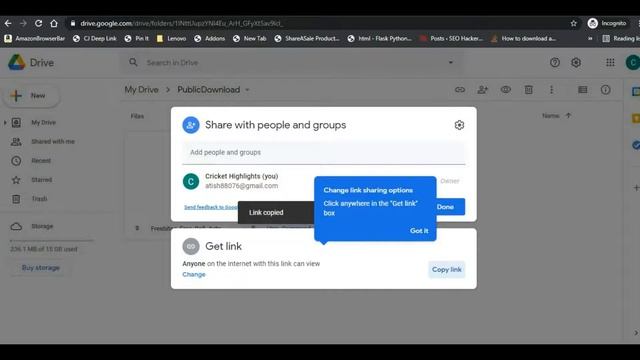Open the CJ Deep Link bookmark
Image resolution: width=640 pixels, height=360 pixels.
click(95, 38)
